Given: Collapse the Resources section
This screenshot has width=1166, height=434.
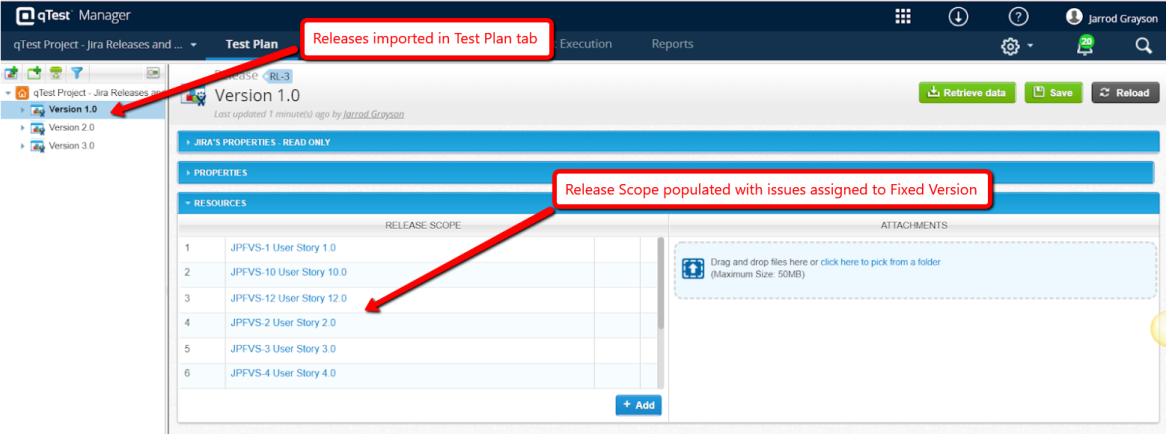Looking at the screenshot, I should point(668,203).
